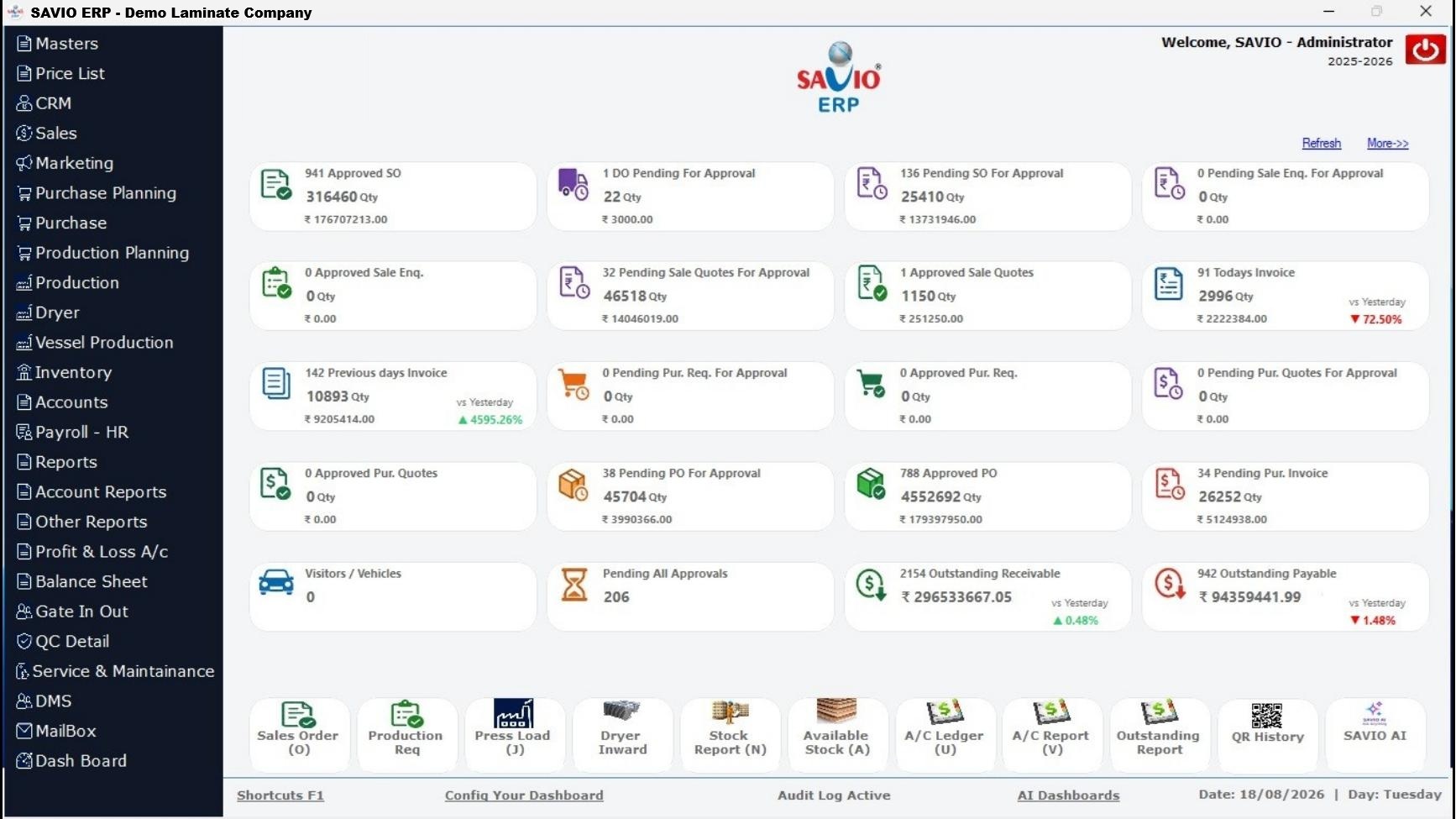Click the DO Pending For Approval truck icon
The height and width of the screenshot is (819, 1456).
coord(573,184)
